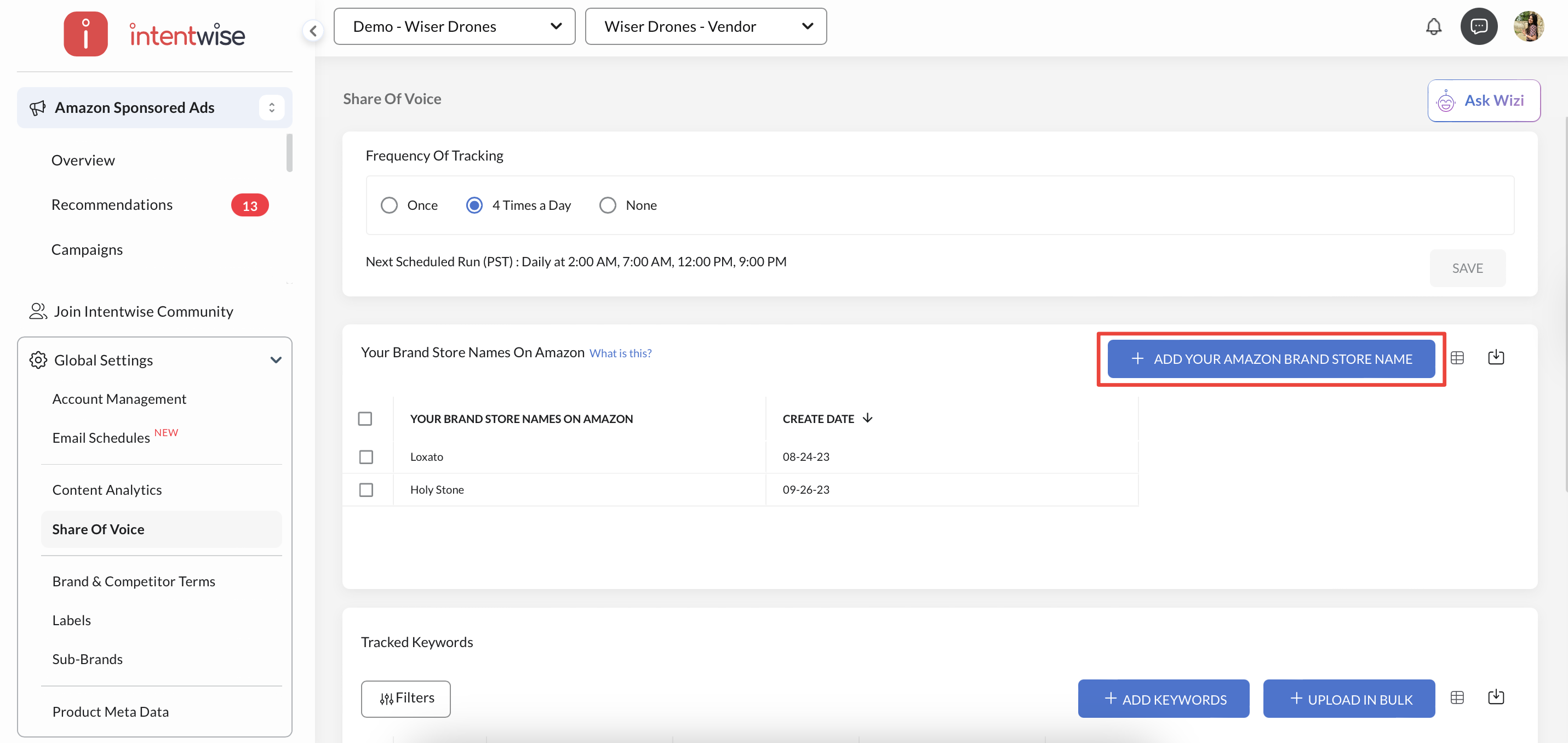Check the Loxato brand store checkbox
The image size is (1568, 743).
[366, 457]
